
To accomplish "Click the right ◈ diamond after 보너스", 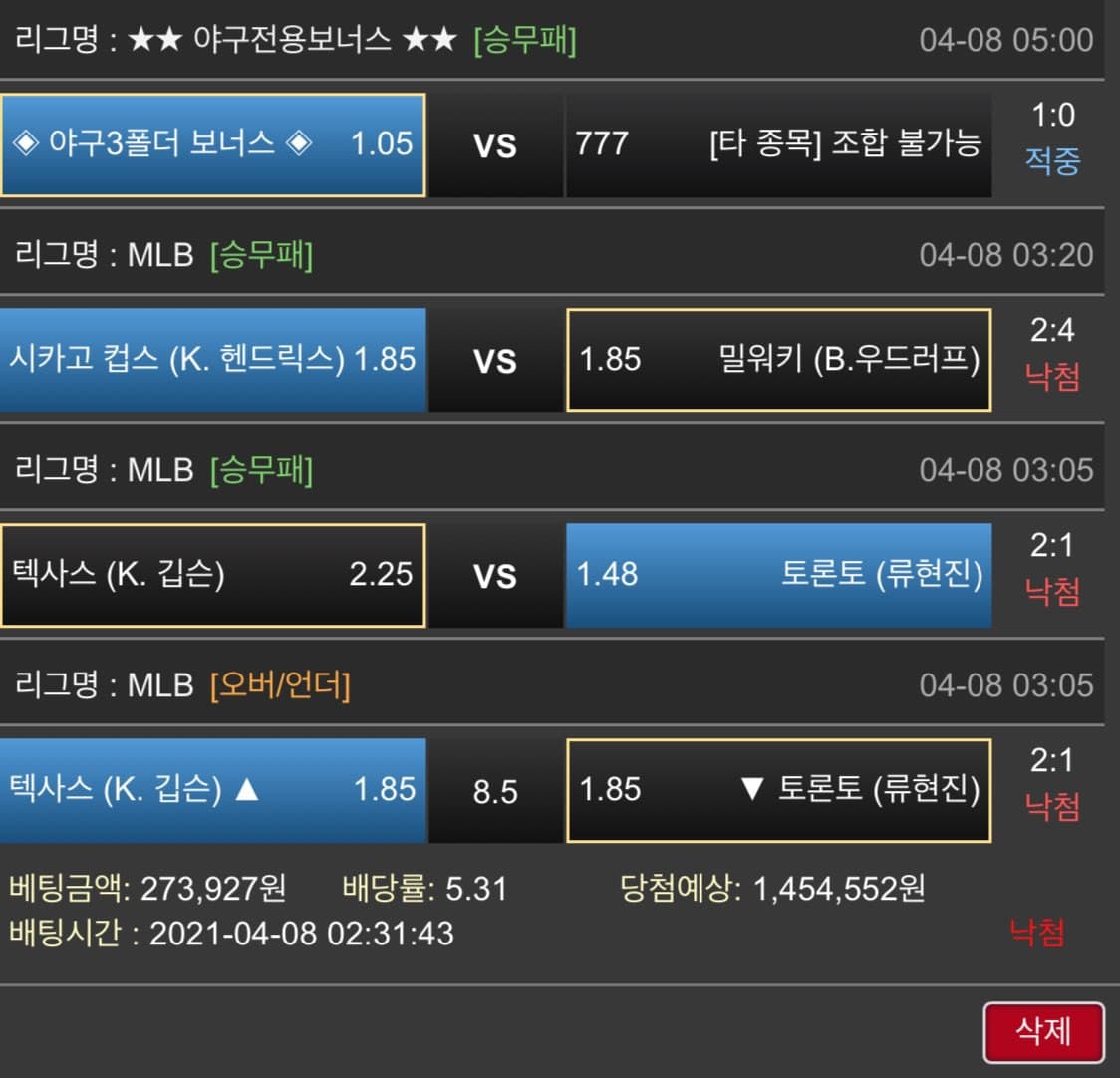I will [x=299, y=143].
